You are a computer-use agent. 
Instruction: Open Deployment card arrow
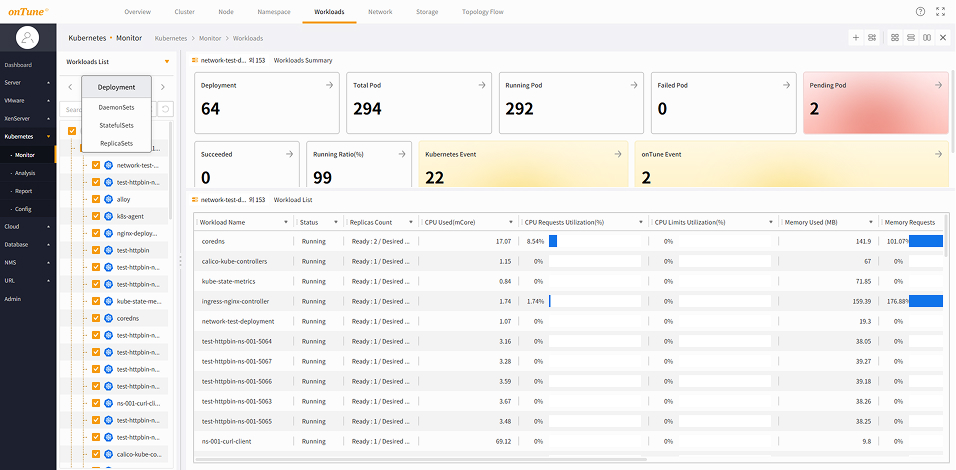click(329, 85)
